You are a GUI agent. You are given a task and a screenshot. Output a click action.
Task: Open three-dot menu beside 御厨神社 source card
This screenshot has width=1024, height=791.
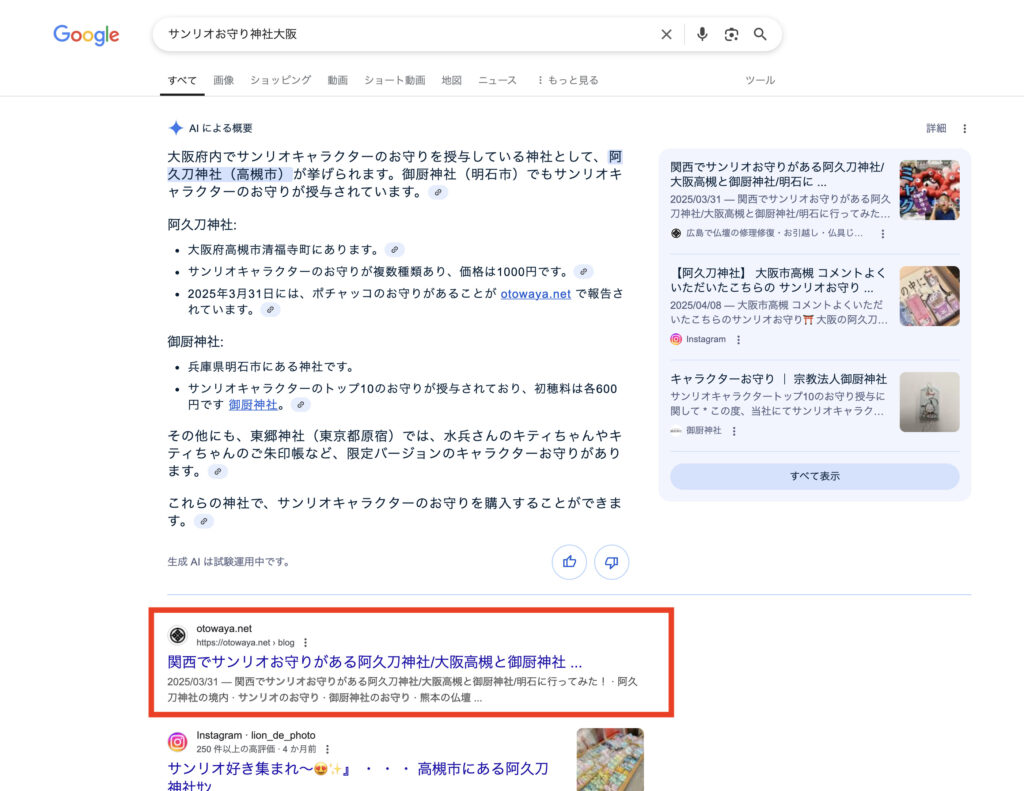734,431
